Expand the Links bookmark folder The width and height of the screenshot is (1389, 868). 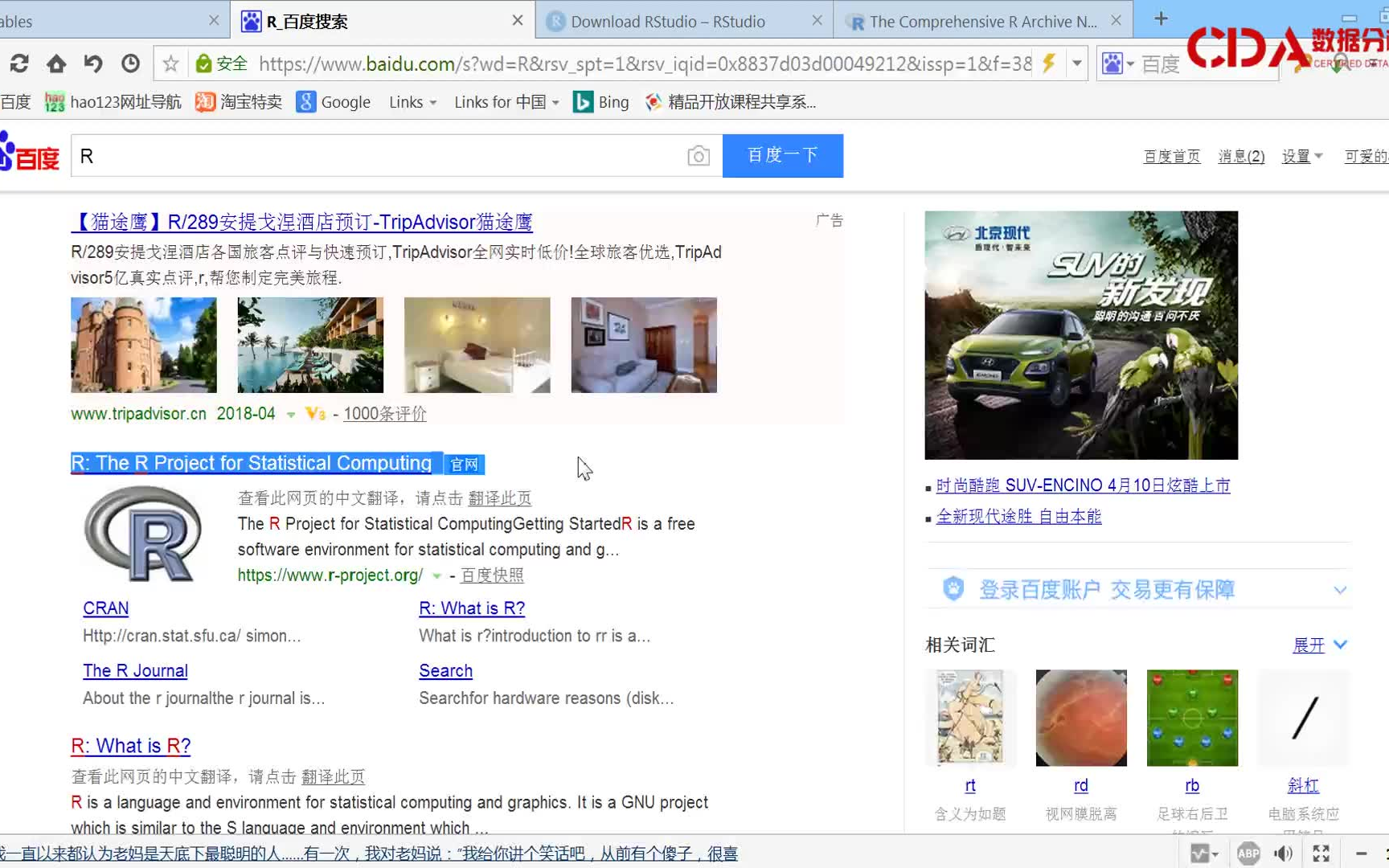coord(413,102)
